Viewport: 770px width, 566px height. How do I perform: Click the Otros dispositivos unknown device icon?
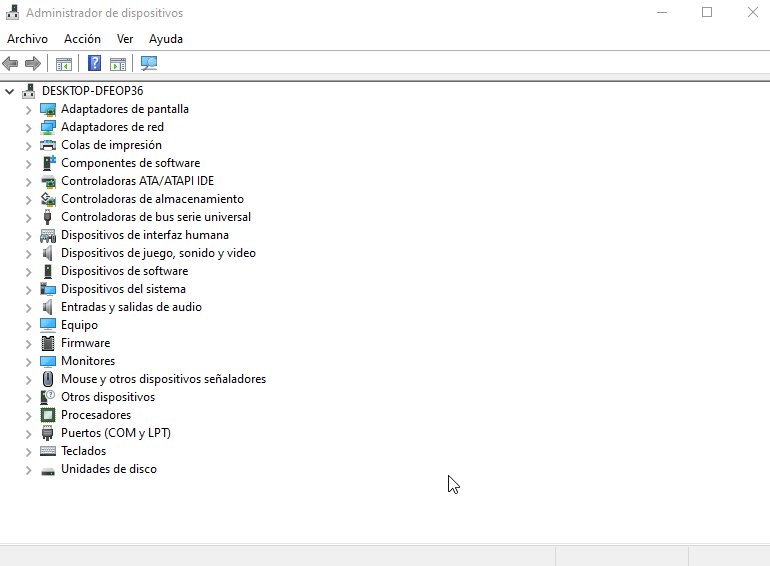pos(48,397)
